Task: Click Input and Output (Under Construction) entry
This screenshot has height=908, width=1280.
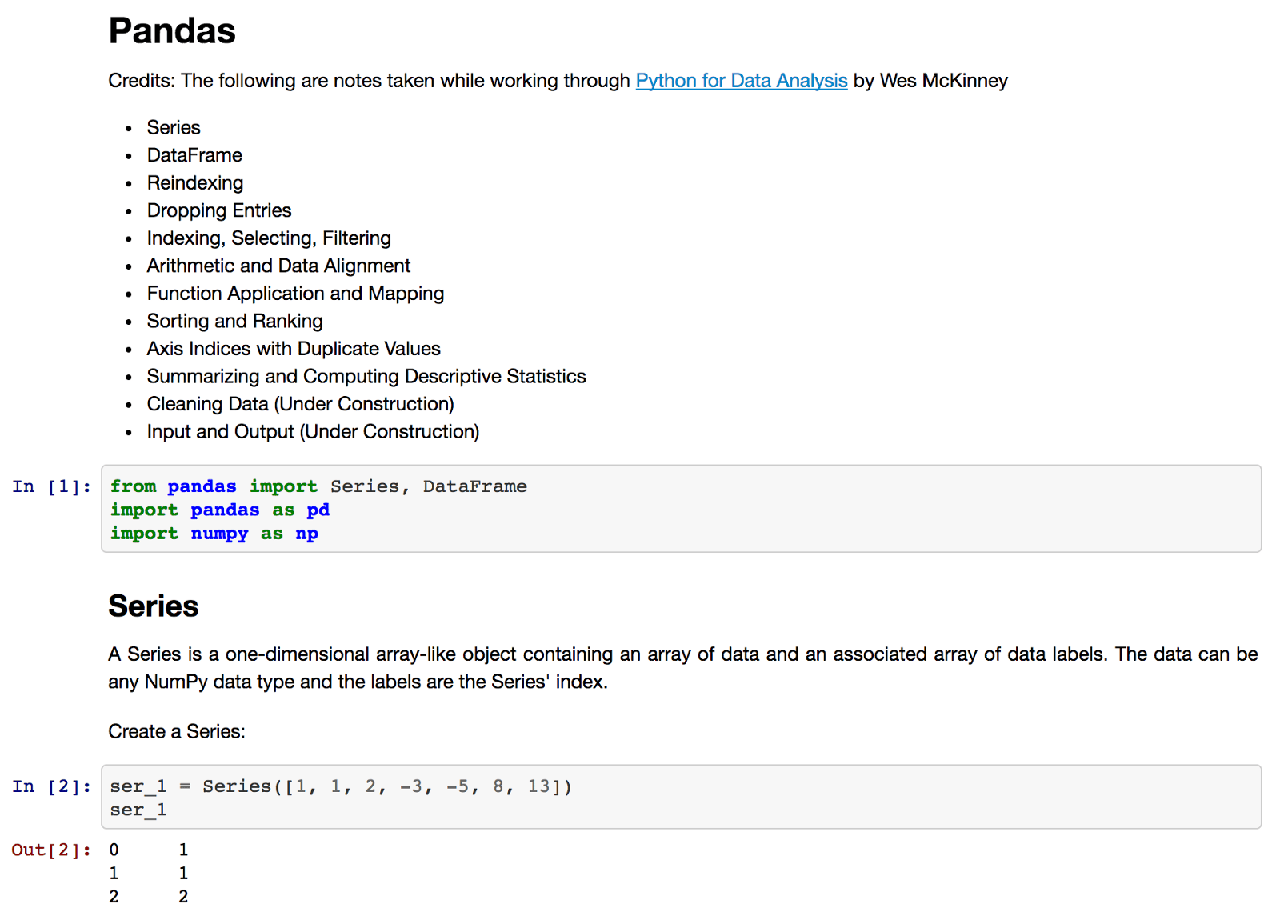Action: 312,432
